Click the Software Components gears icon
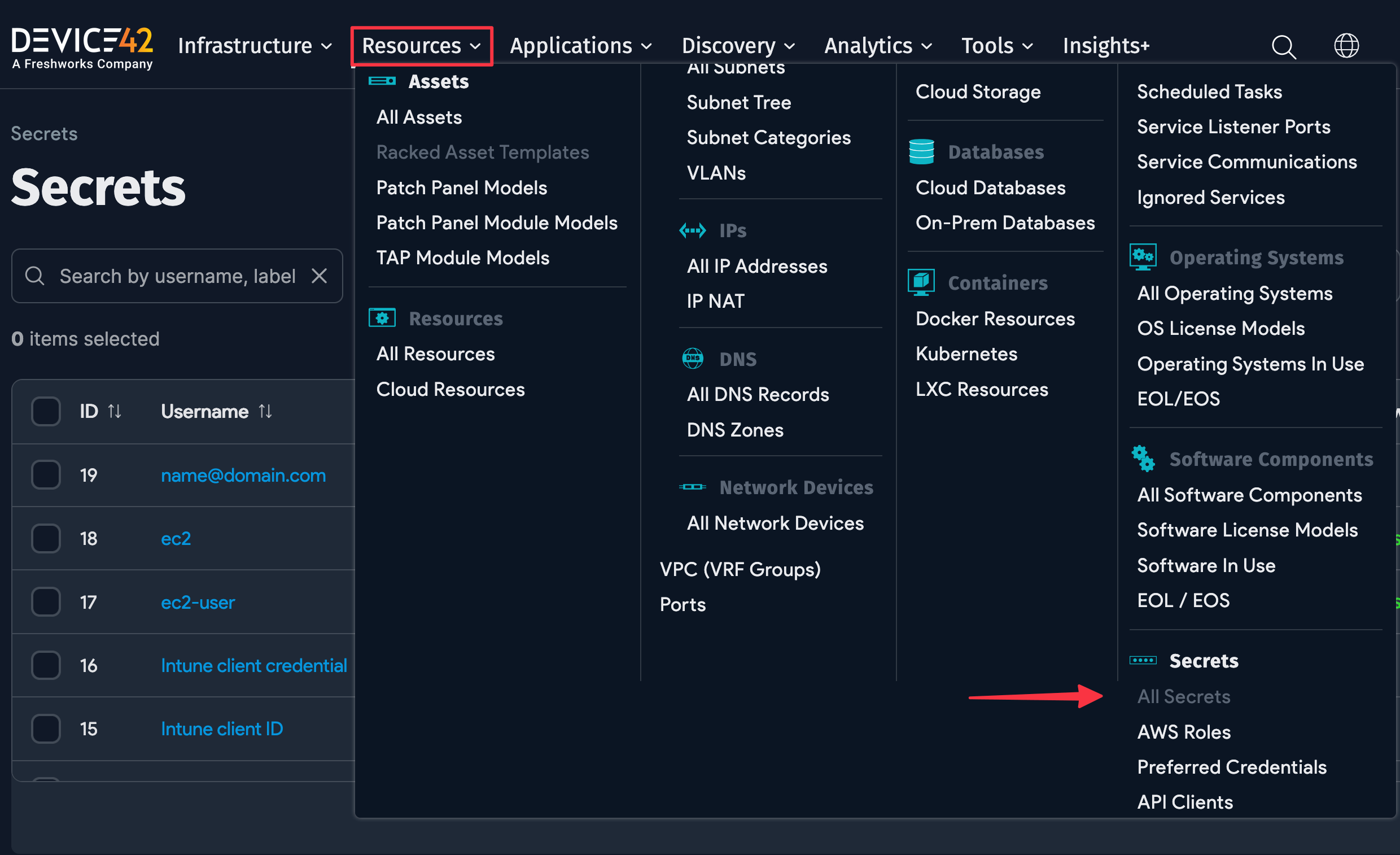Image resolution: width=1400 pixels, height=855 pixels. click(1142, 458)
